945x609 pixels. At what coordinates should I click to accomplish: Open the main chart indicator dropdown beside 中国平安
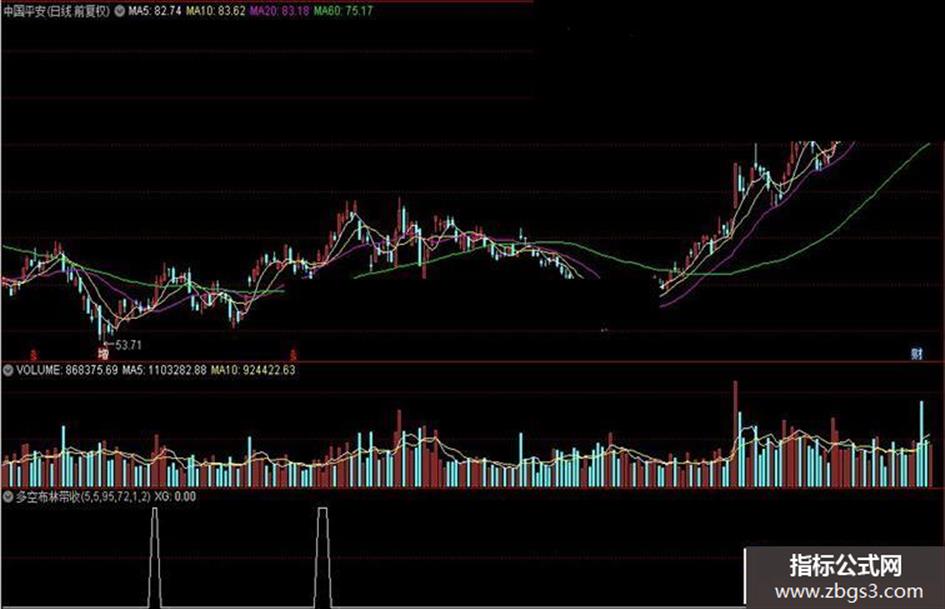pos(119,11)
